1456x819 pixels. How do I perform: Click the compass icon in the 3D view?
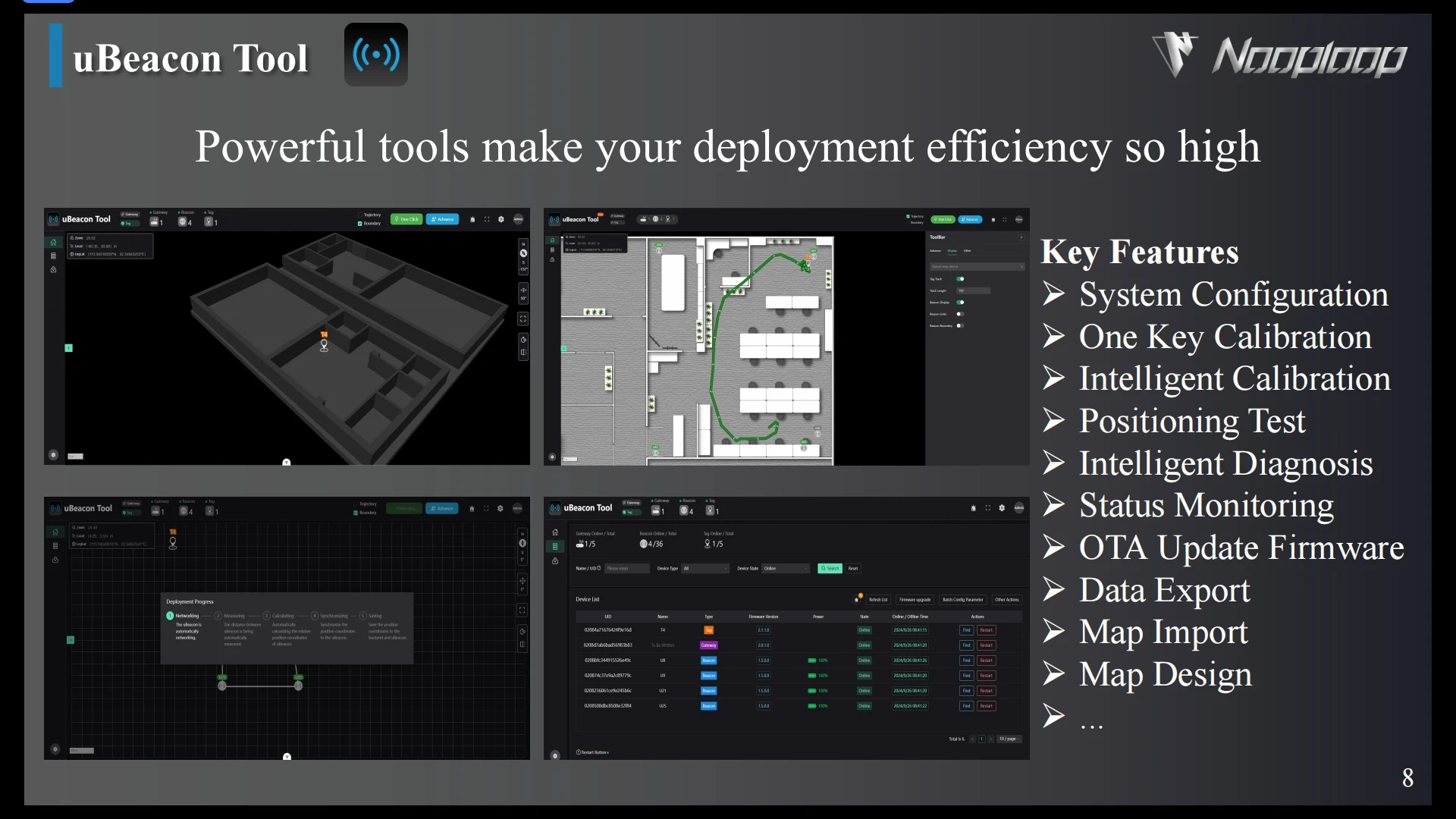click(x=523, y=253)
